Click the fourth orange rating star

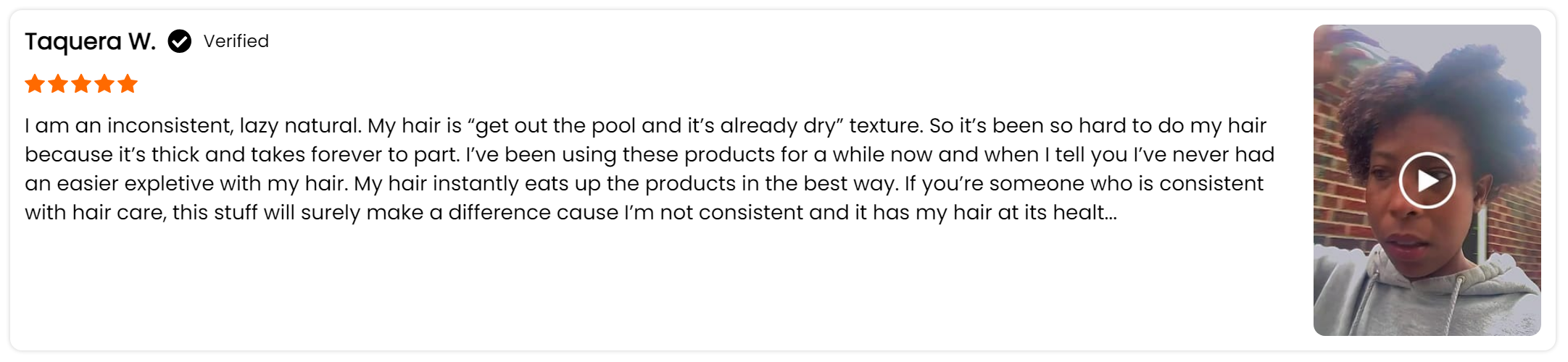point(104,84)
